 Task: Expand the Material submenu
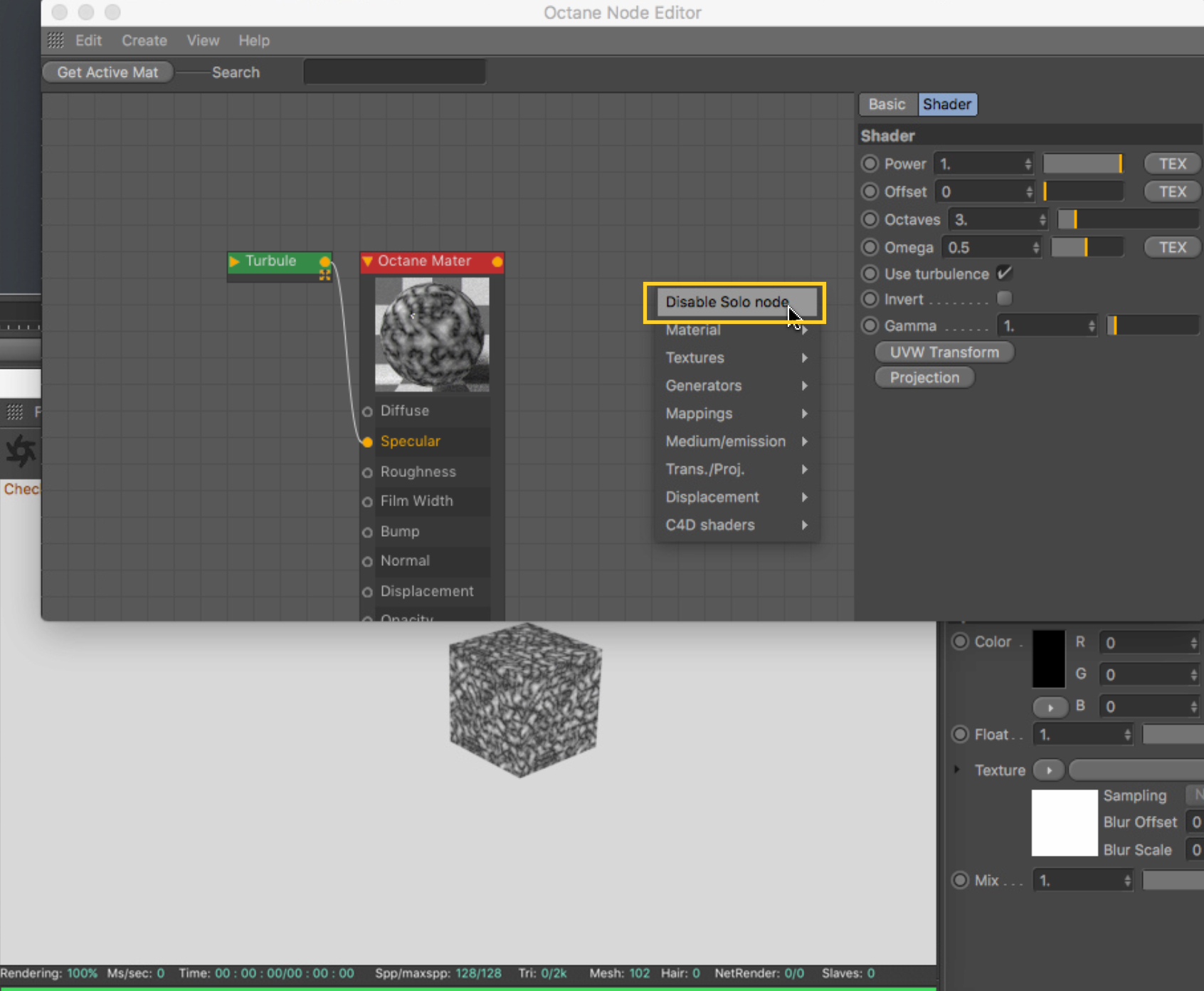[736, 330]
